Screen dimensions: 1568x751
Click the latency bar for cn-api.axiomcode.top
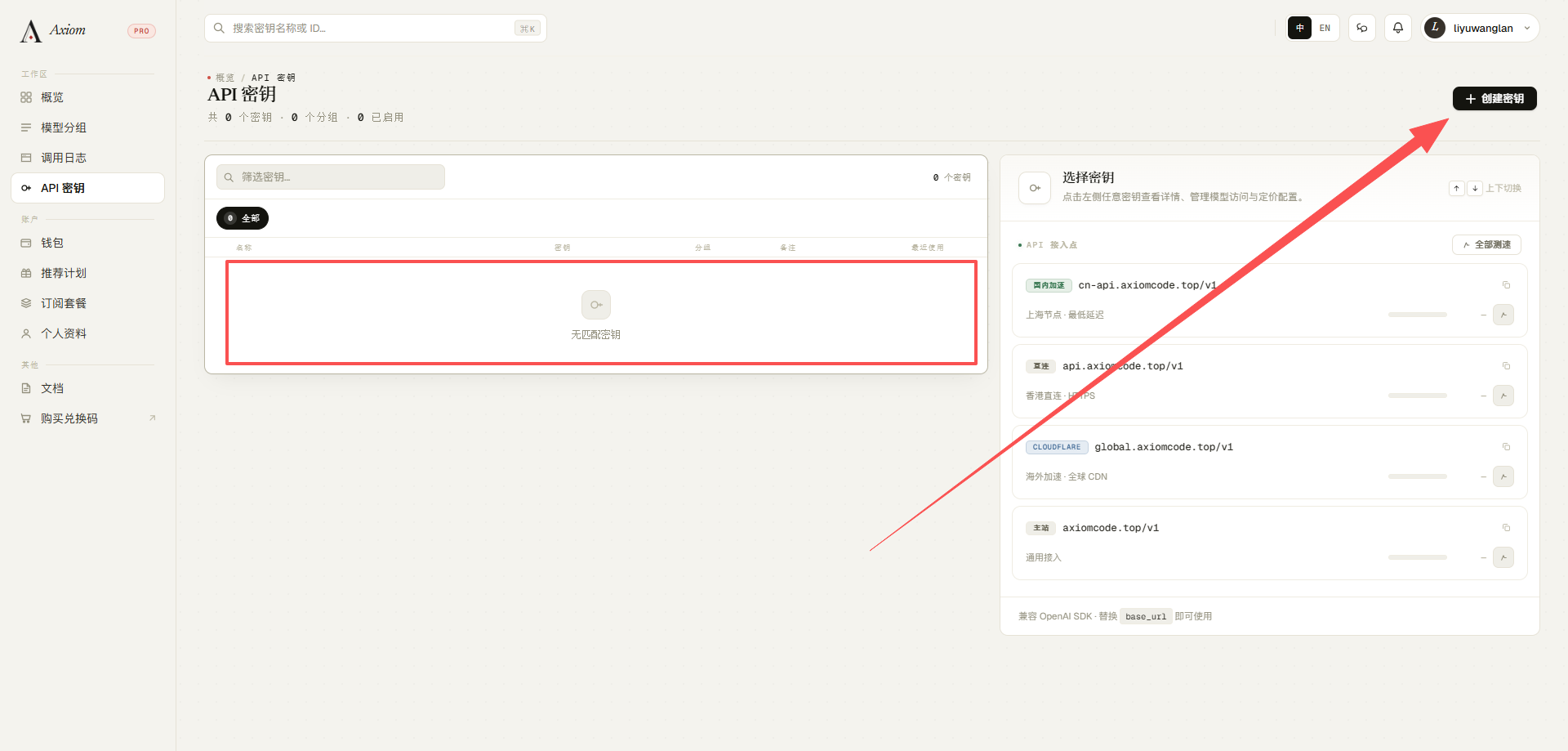click(x=1418, y=315)
